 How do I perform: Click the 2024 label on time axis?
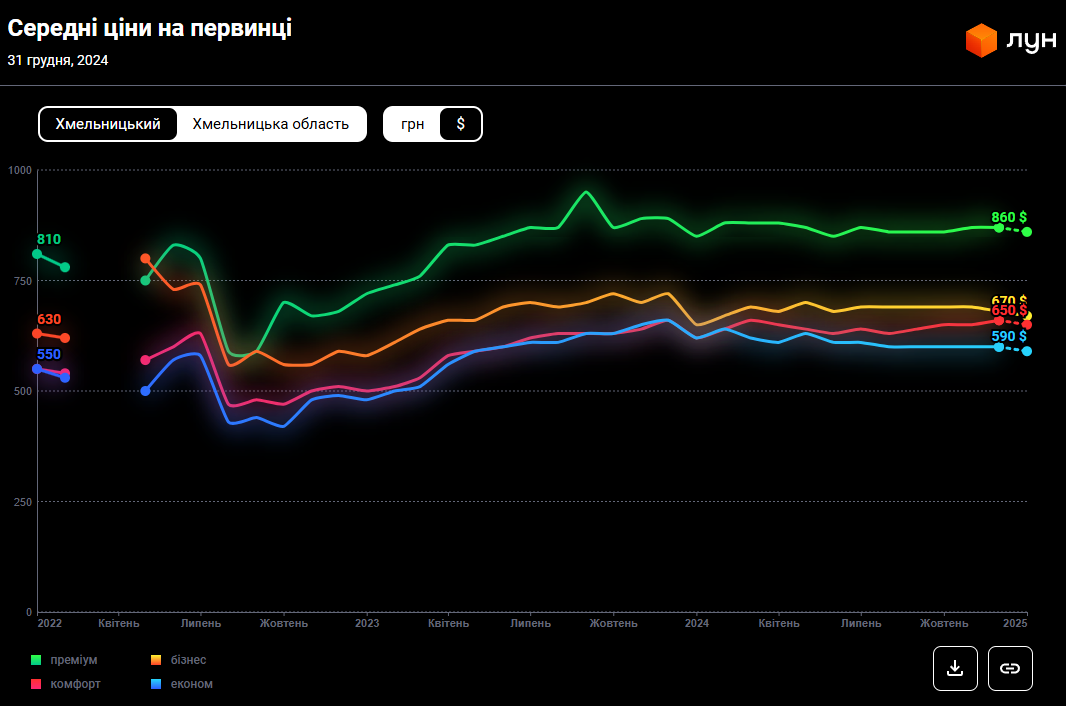(x=697, y=623)
